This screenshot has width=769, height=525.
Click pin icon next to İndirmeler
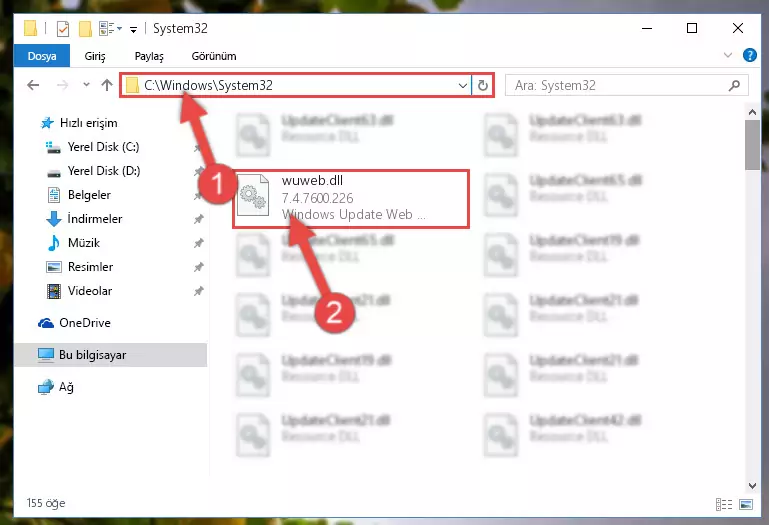click(x=198, y=219)
